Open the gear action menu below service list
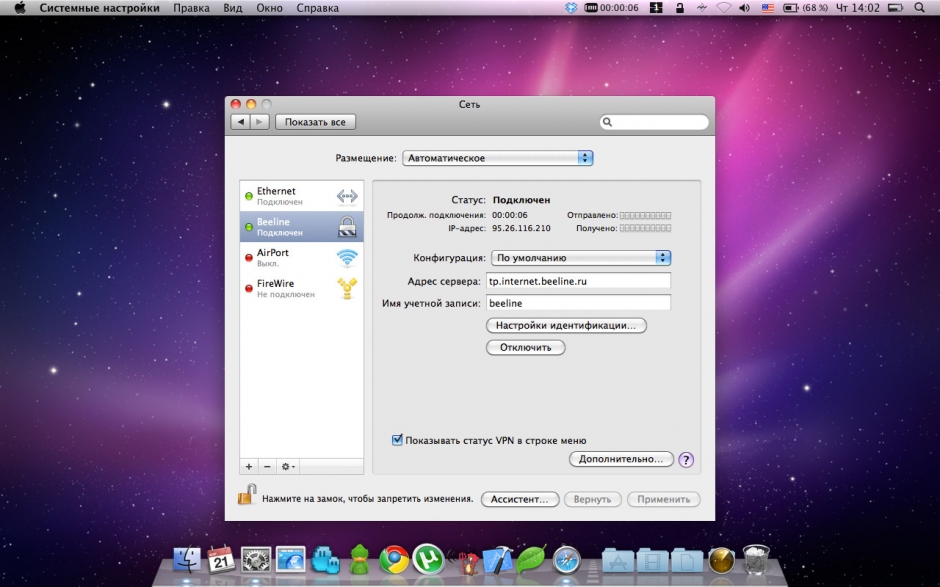The image size is (940, 587). pos(288,466)
